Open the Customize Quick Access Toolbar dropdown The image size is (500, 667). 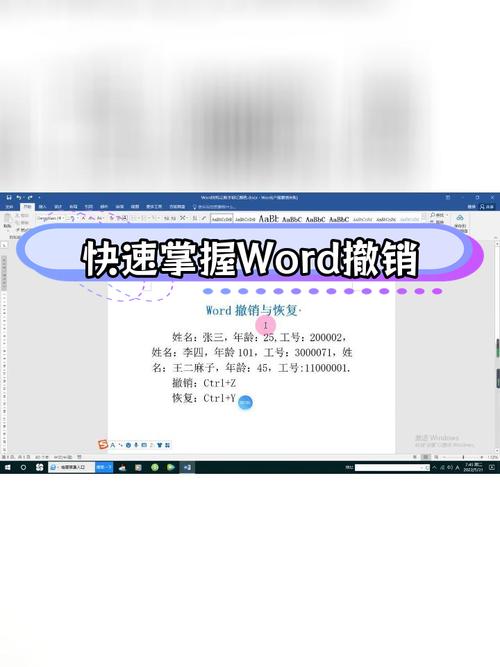[39, 197]
